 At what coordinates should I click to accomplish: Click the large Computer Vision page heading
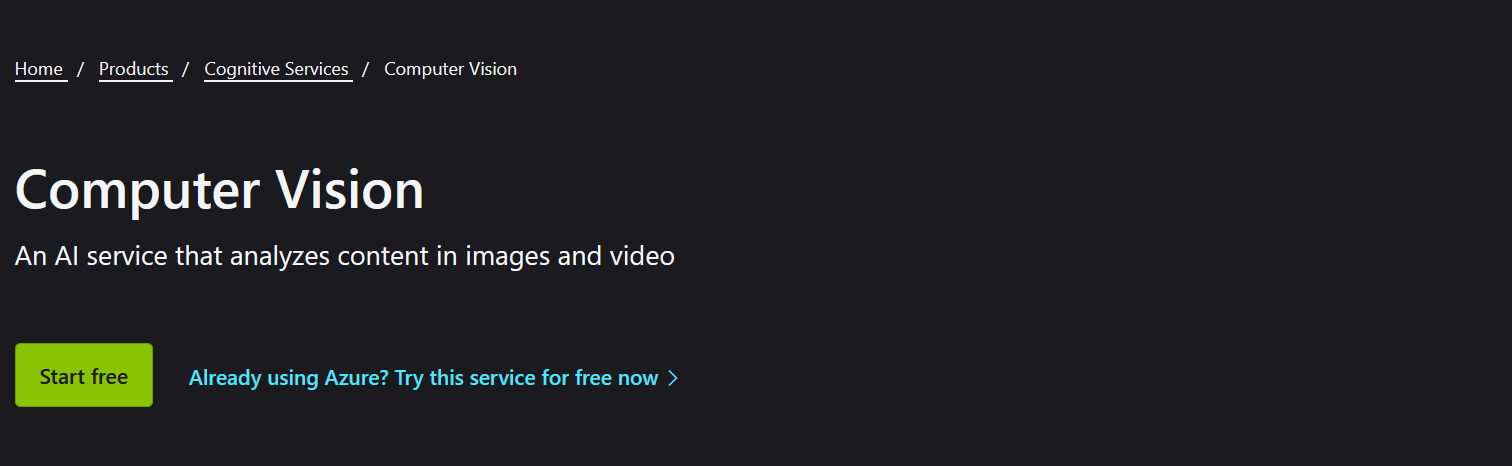(219, 190)
